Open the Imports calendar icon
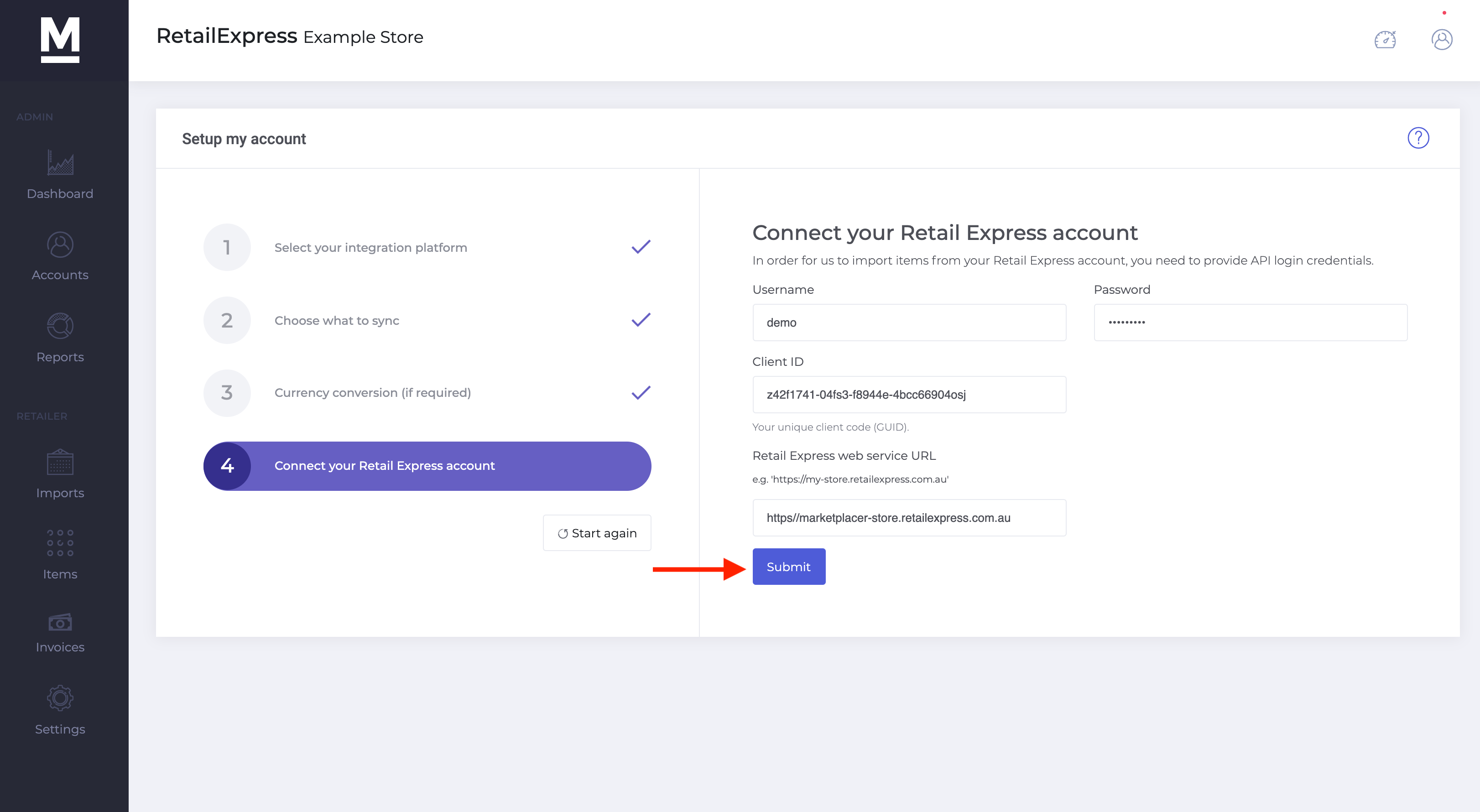1480x812 pixels. click(x=60, y=462)
